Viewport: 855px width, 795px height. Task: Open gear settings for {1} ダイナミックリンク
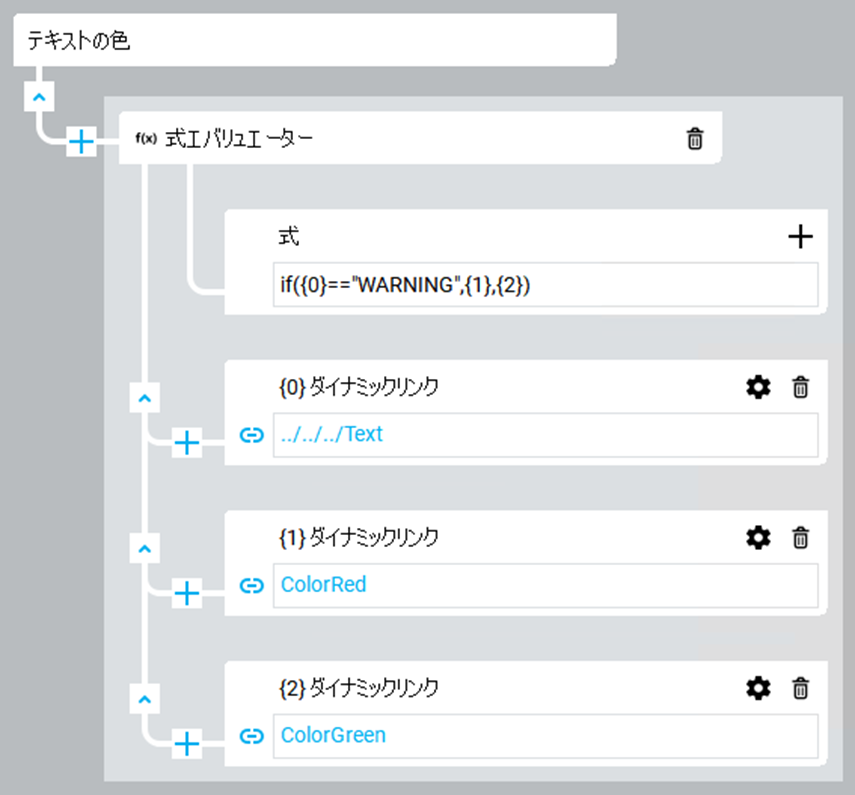click(x=759, y=538)
